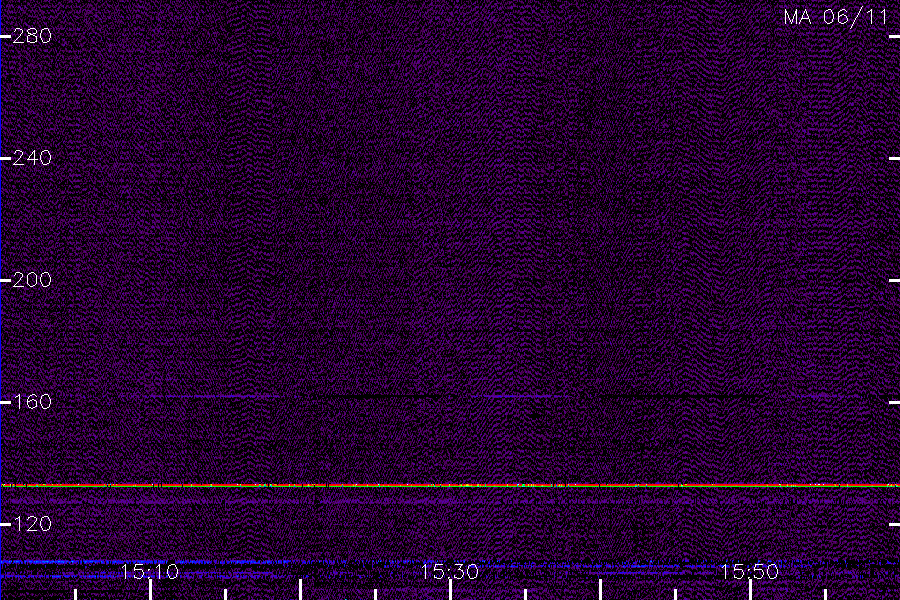Viewport: 900px width, 600px height.
Task: Click the MA 06/11 station date label
Action: [x=836, y=17]
